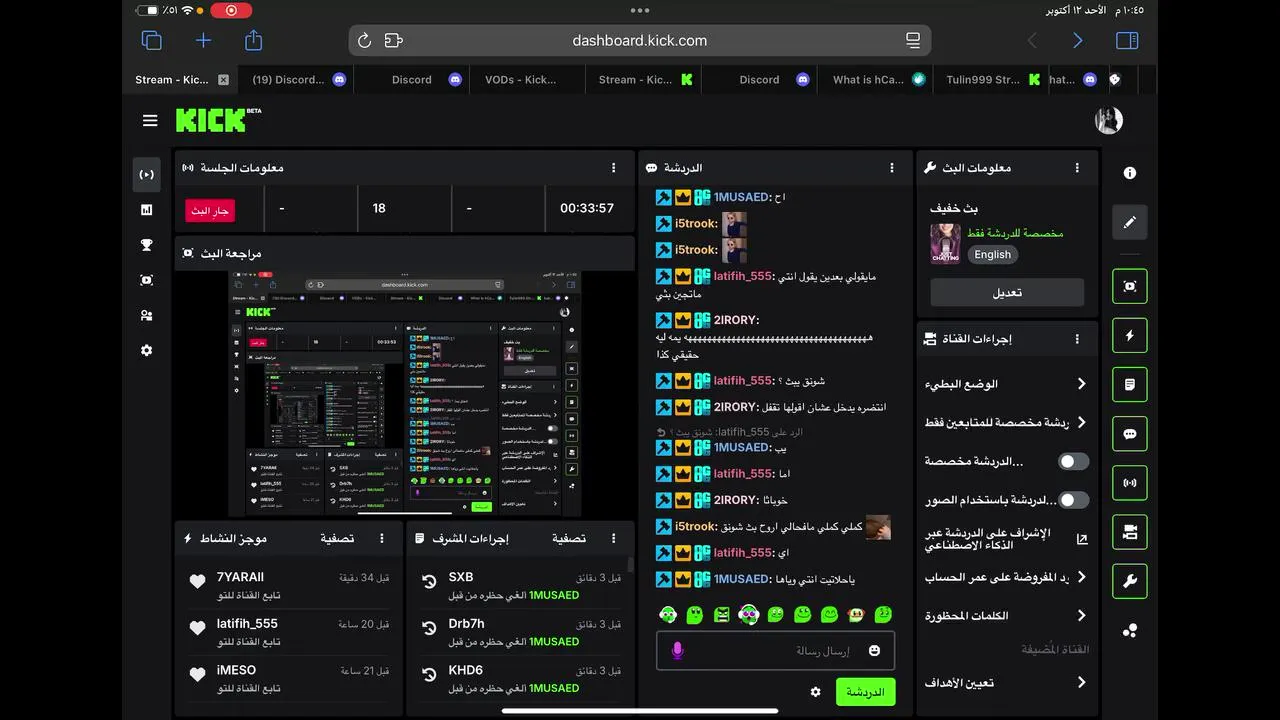Expand الوضع البطيء slow mode option

click(1007, 384)
